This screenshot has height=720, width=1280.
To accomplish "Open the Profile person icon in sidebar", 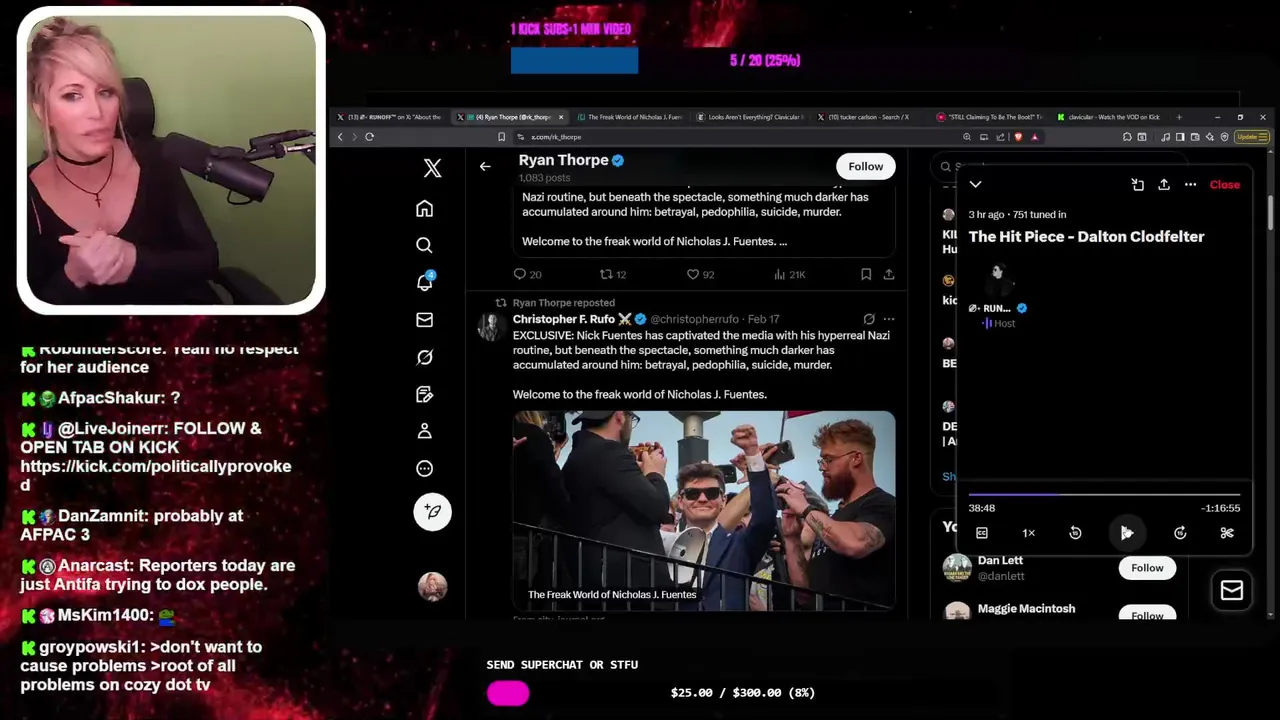I will pyautogui.click(x=424, y=431).
